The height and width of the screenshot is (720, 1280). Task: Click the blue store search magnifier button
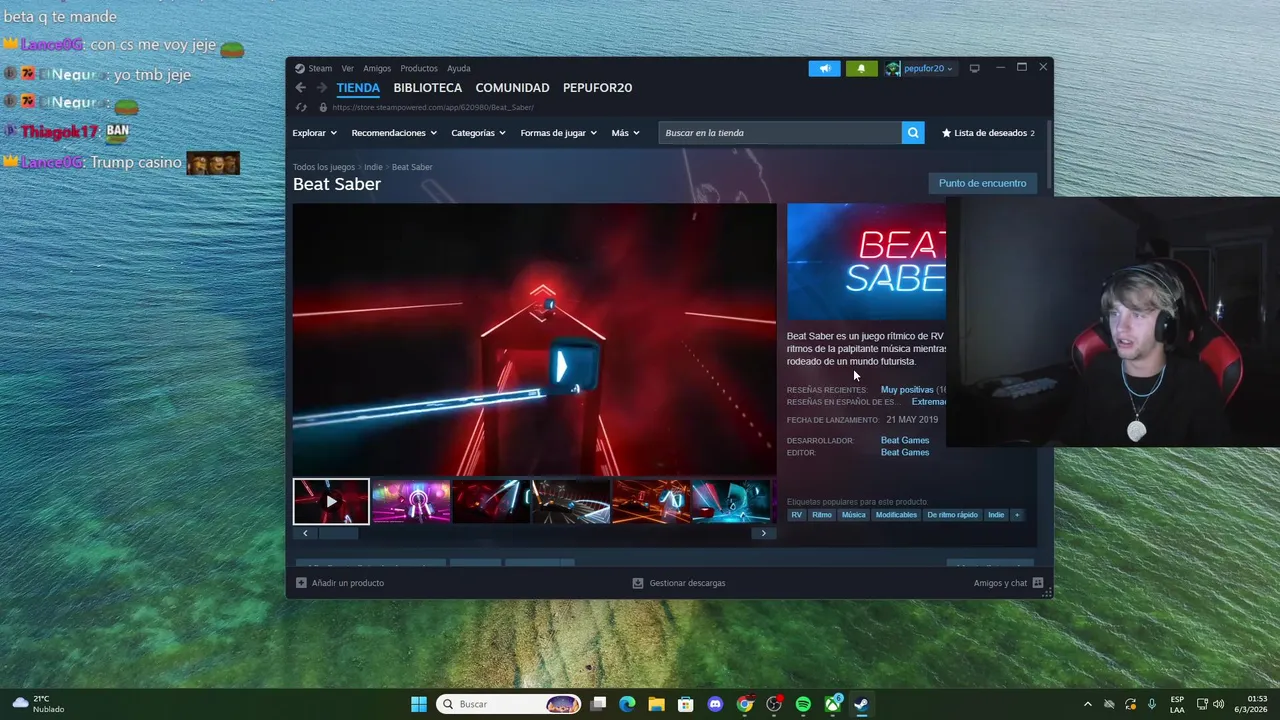(x=913, y=133)
